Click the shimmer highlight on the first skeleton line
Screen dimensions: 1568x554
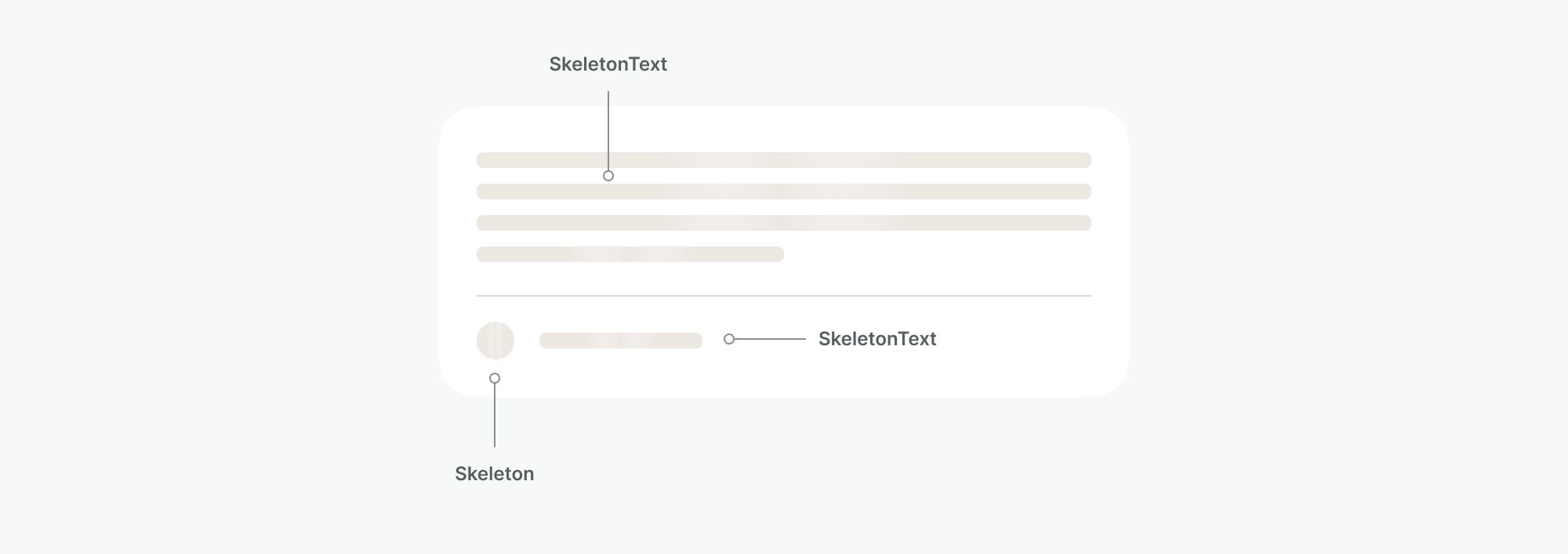click(784, 160)
